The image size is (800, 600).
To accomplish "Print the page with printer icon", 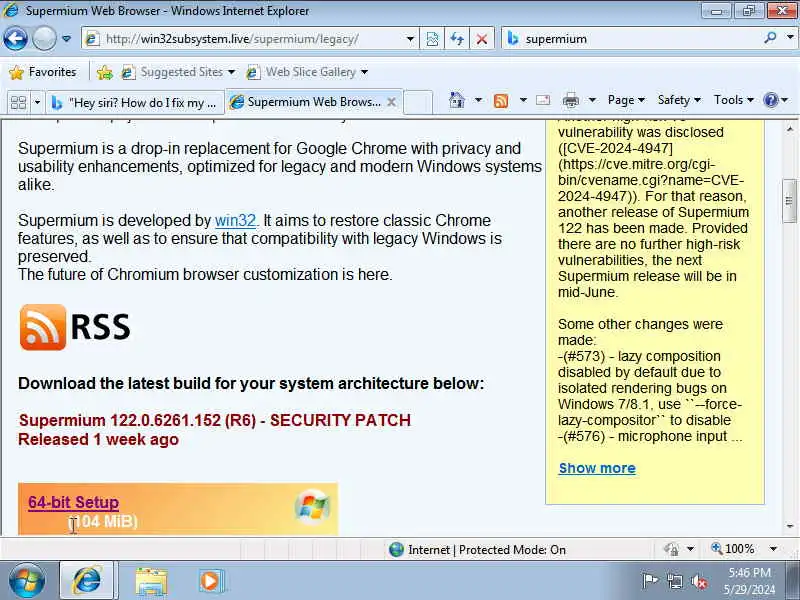I will (x=570, y=101).
